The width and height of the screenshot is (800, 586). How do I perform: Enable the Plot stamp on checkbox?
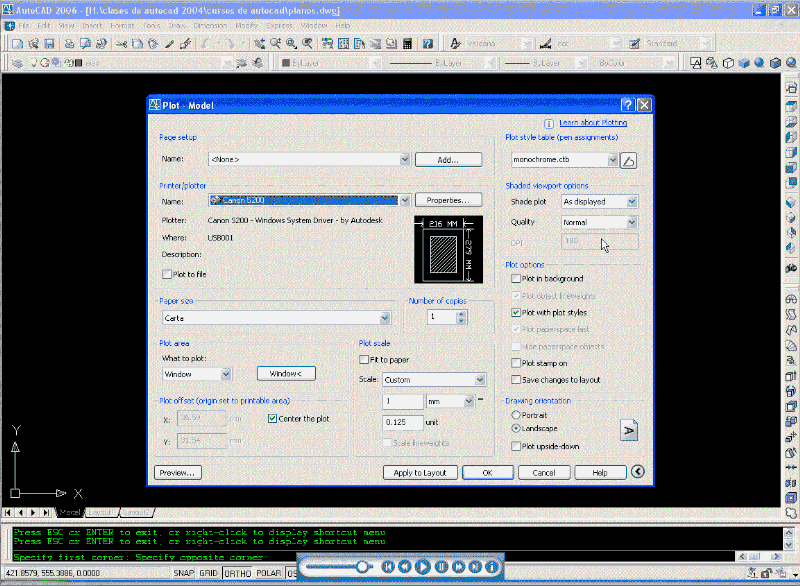pyautogui.click(x=516, y=363)
